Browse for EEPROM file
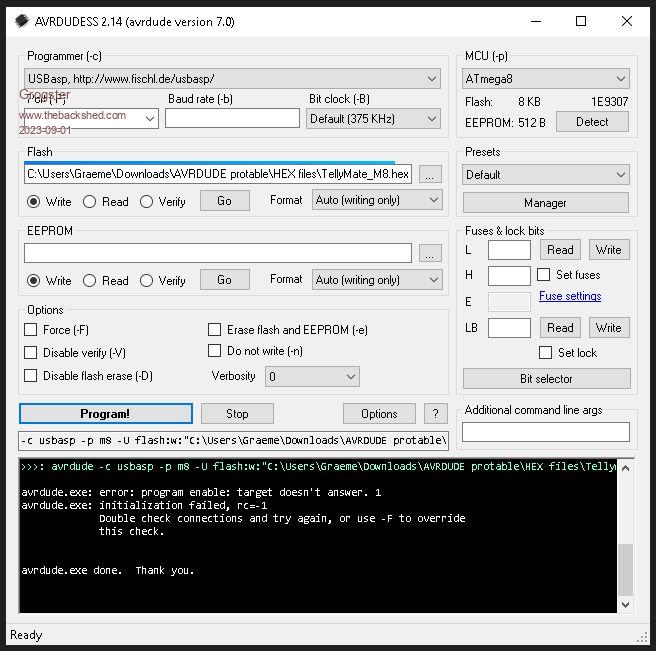The height and width of the screenshot is (651, 656). pyautogui.click(x=430, y=253)
